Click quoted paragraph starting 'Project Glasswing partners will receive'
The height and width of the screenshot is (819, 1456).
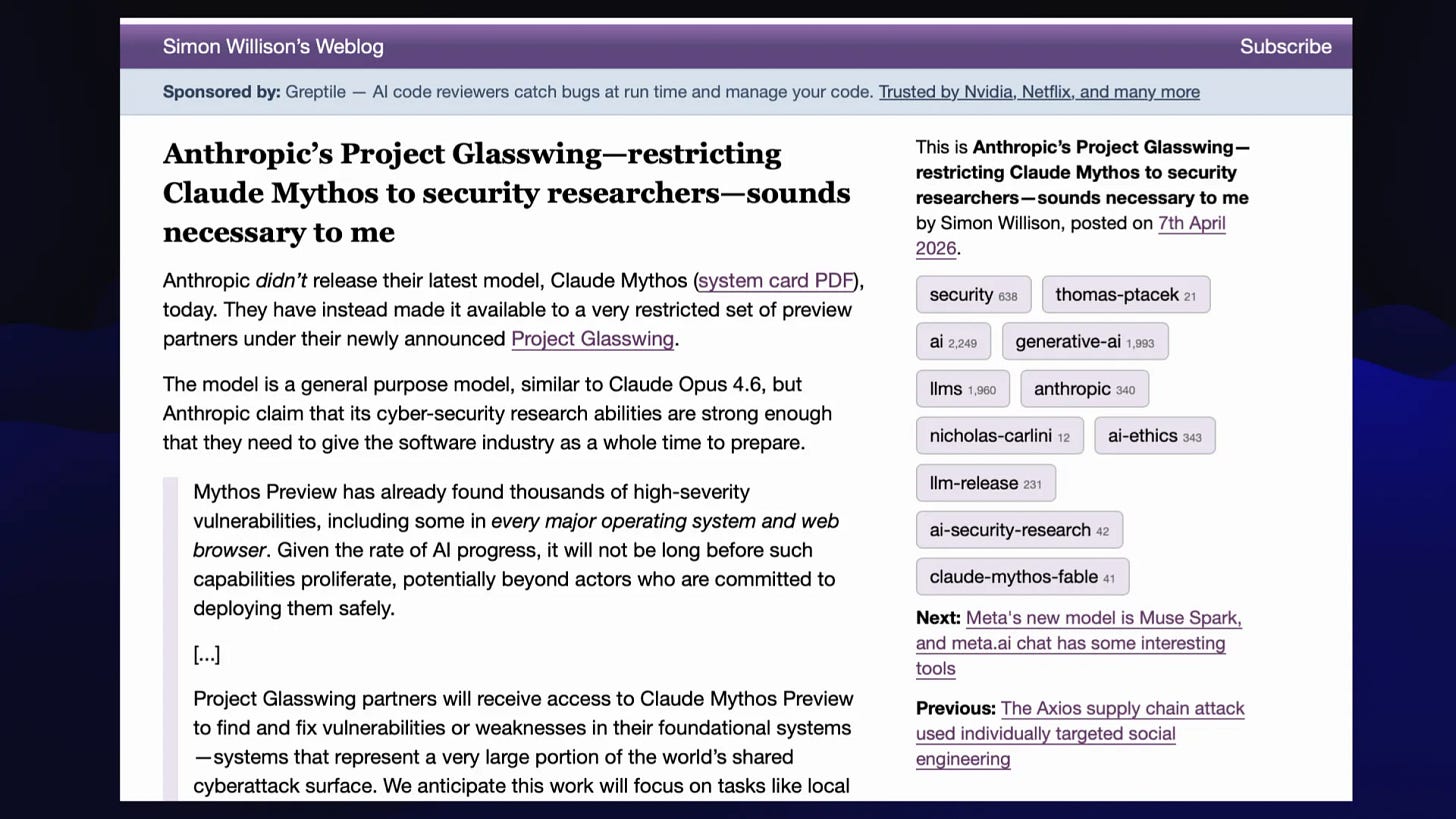coord(523,743)
